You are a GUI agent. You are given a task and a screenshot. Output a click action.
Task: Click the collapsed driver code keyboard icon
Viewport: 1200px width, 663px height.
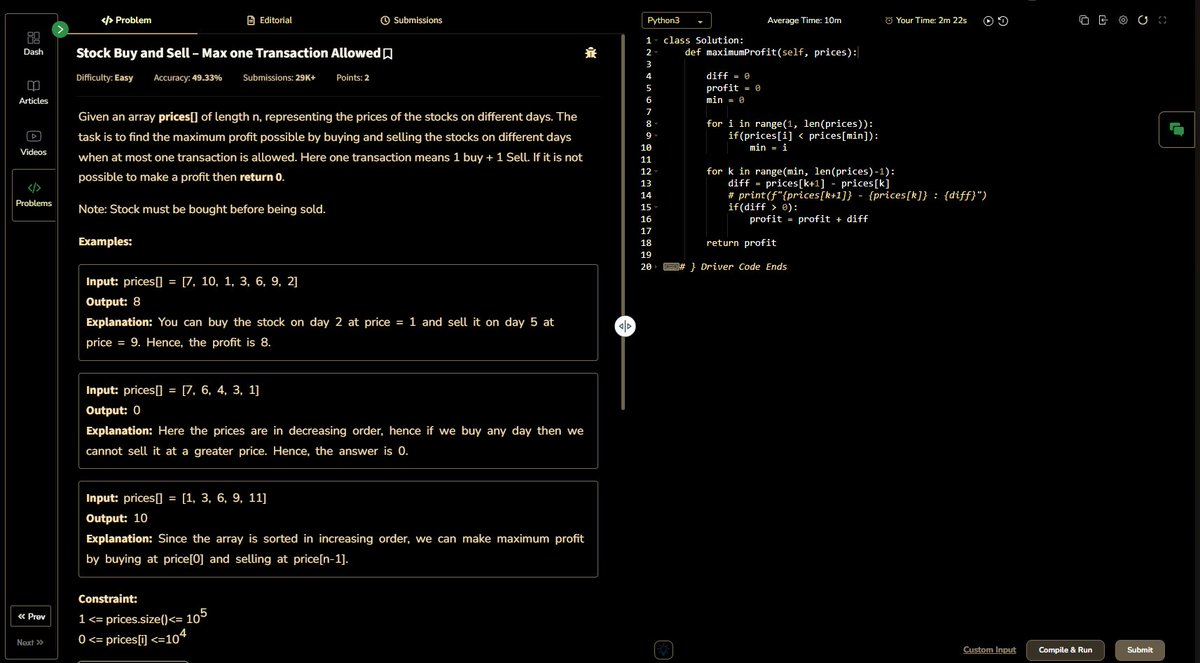(x=670, y=267)
